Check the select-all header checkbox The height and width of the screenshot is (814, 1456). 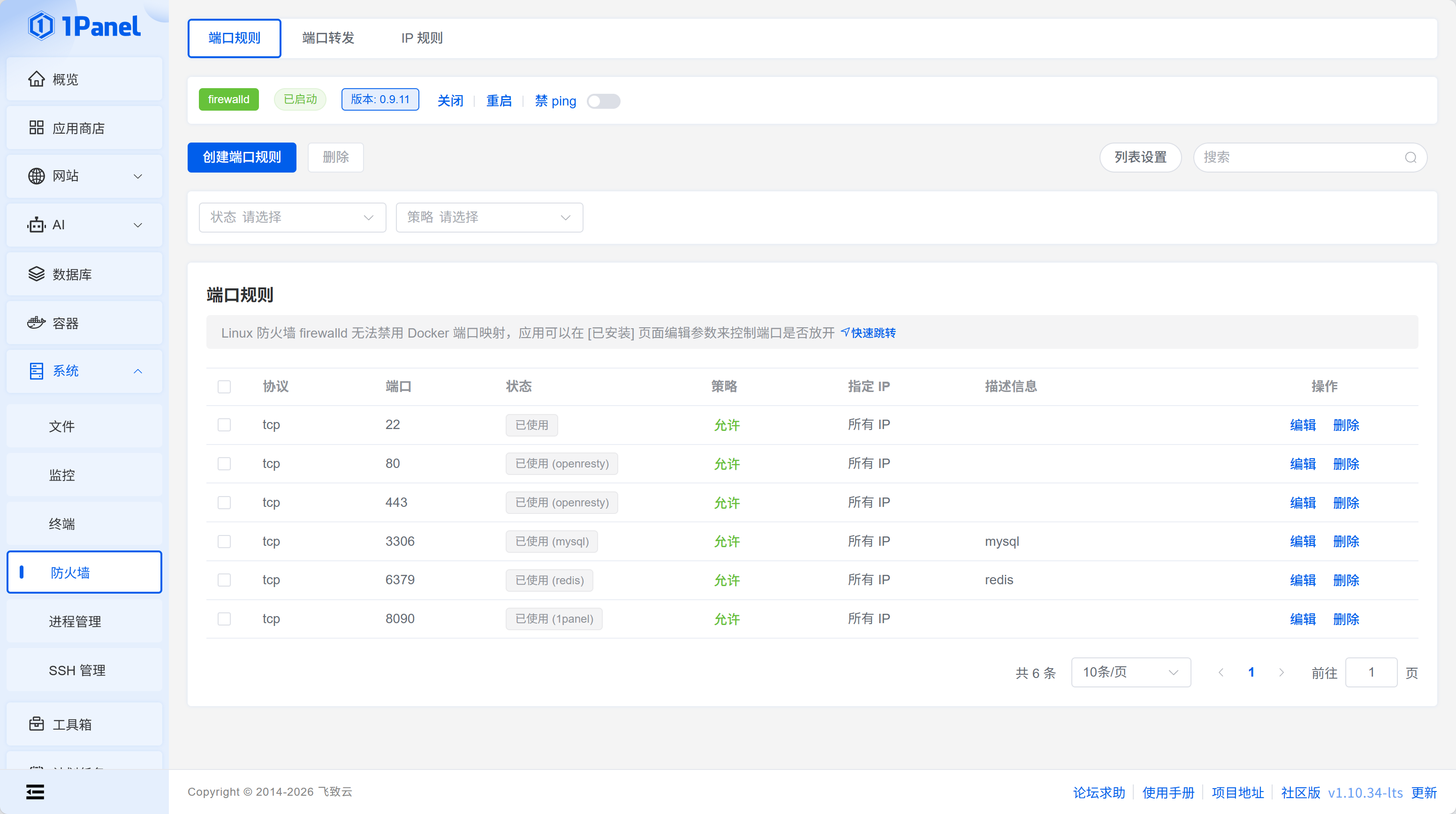point(224,386)
